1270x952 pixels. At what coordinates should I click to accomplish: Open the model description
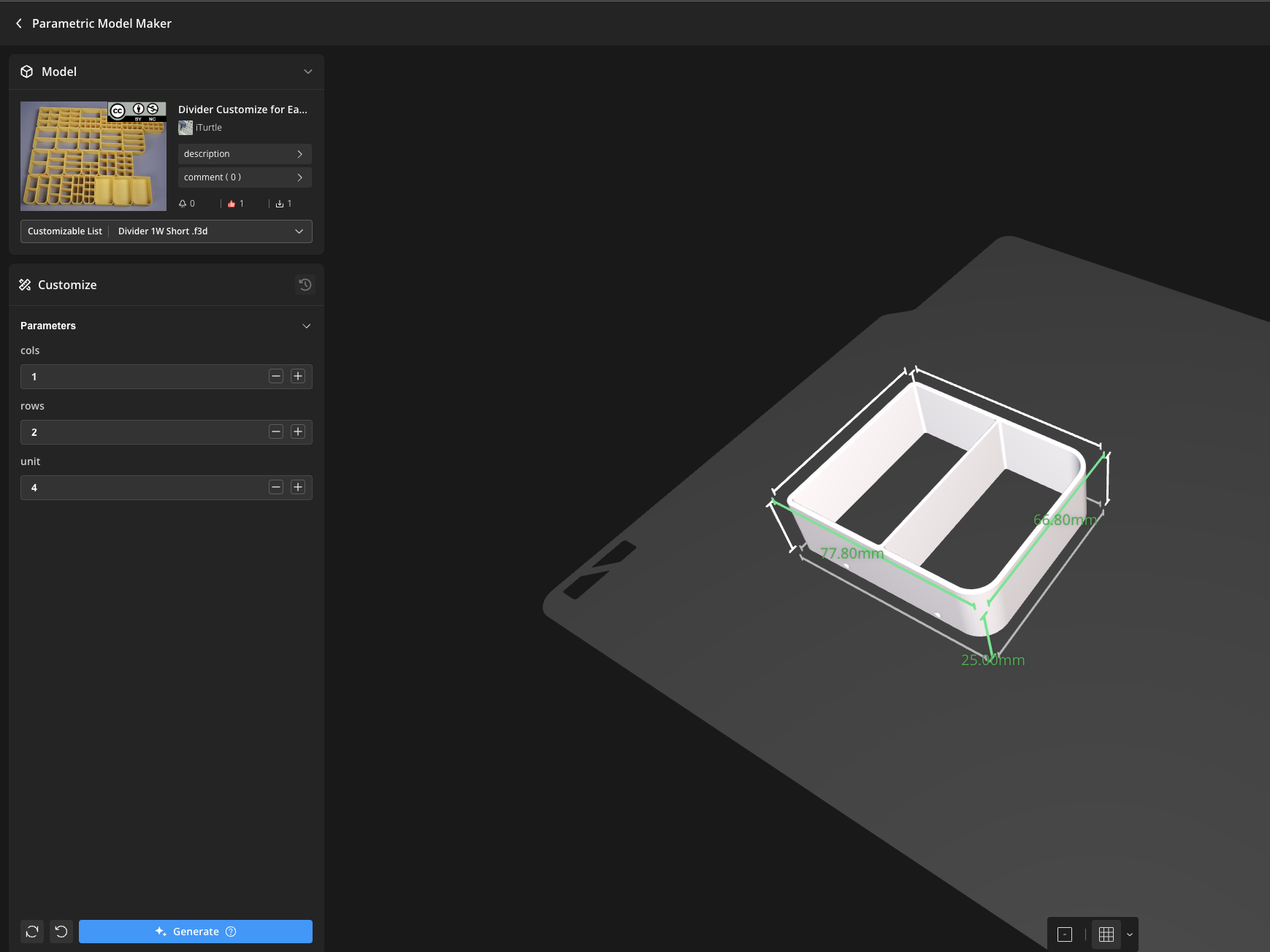(x=245, y=154)
